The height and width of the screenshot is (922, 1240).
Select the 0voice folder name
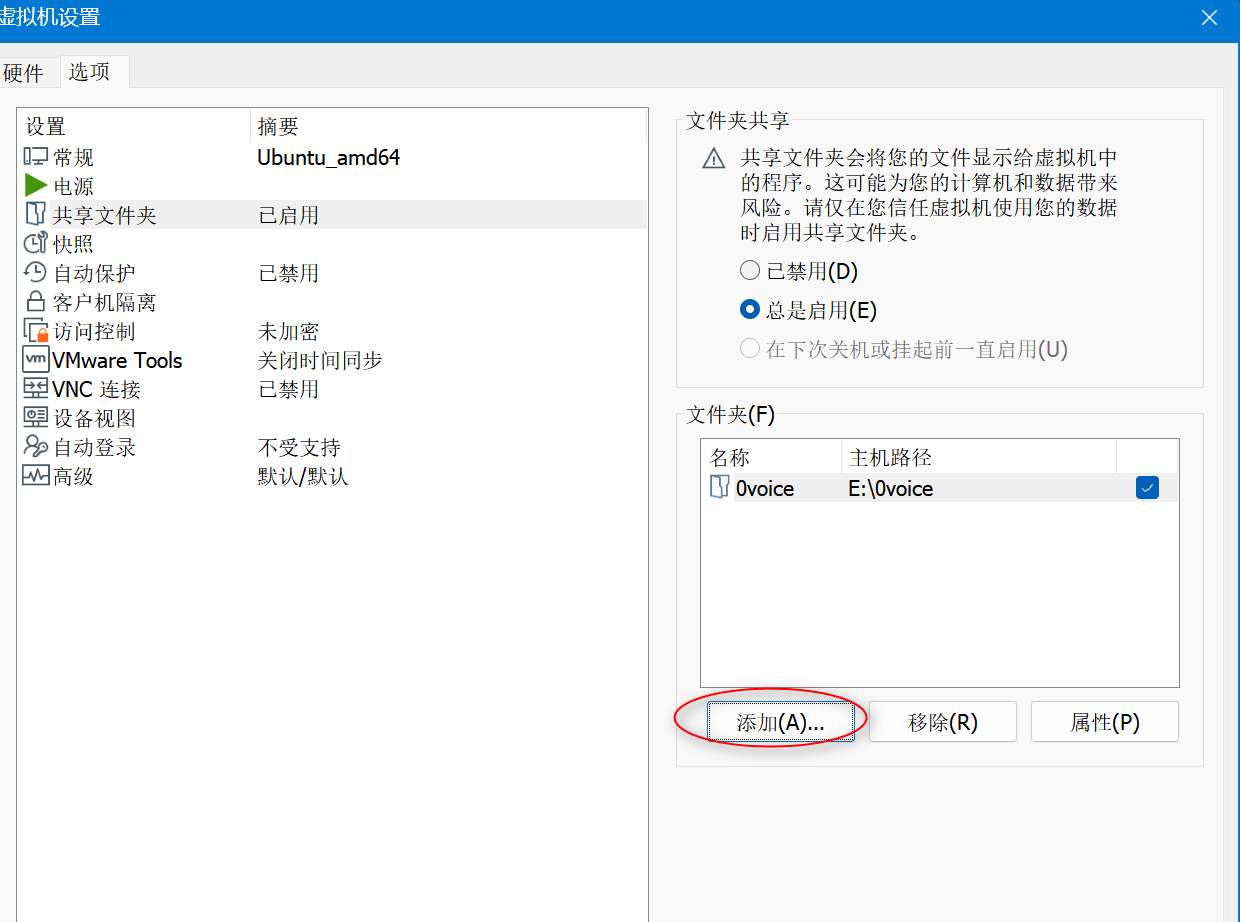(765, 488)
